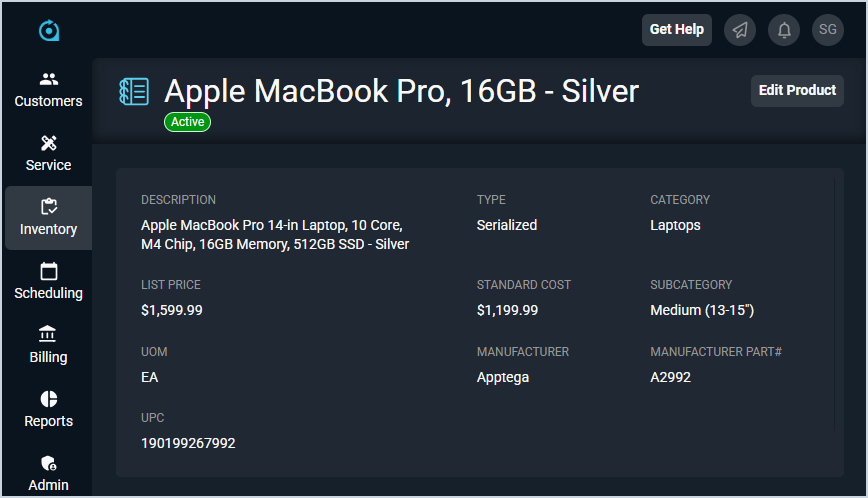Open the paper plane send icon
868x498 pixels.
tap(740, 30)
